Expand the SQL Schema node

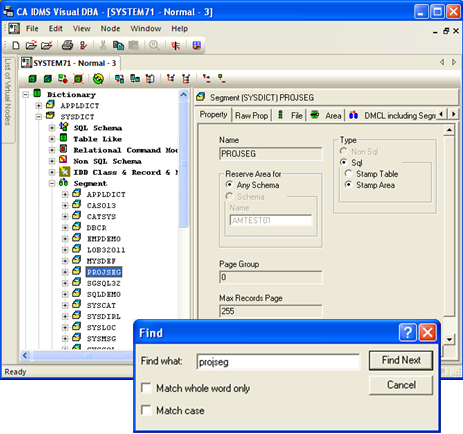coord(52,128)
